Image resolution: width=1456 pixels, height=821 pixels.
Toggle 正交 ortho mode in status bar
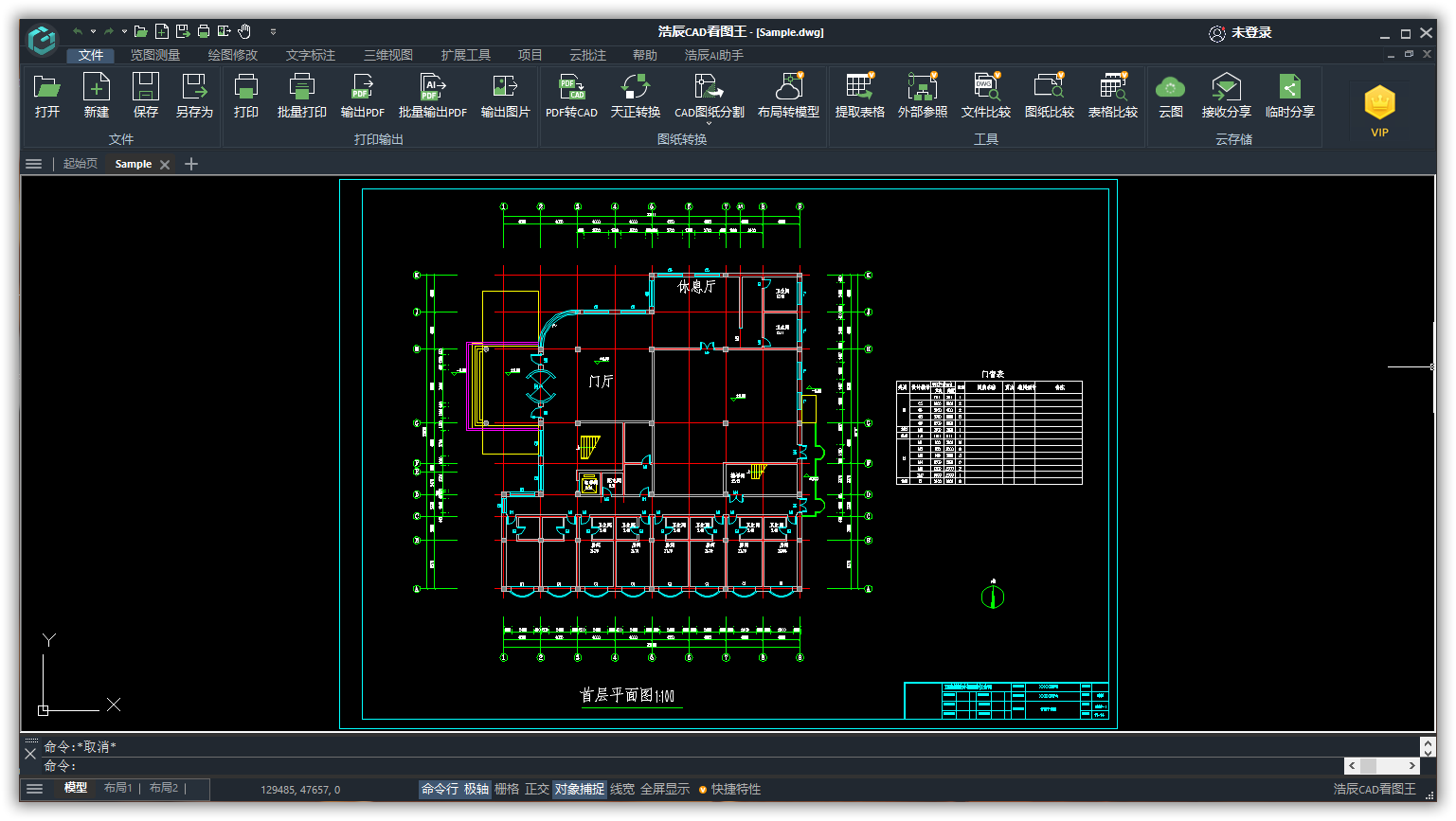(x=537, y=789)
